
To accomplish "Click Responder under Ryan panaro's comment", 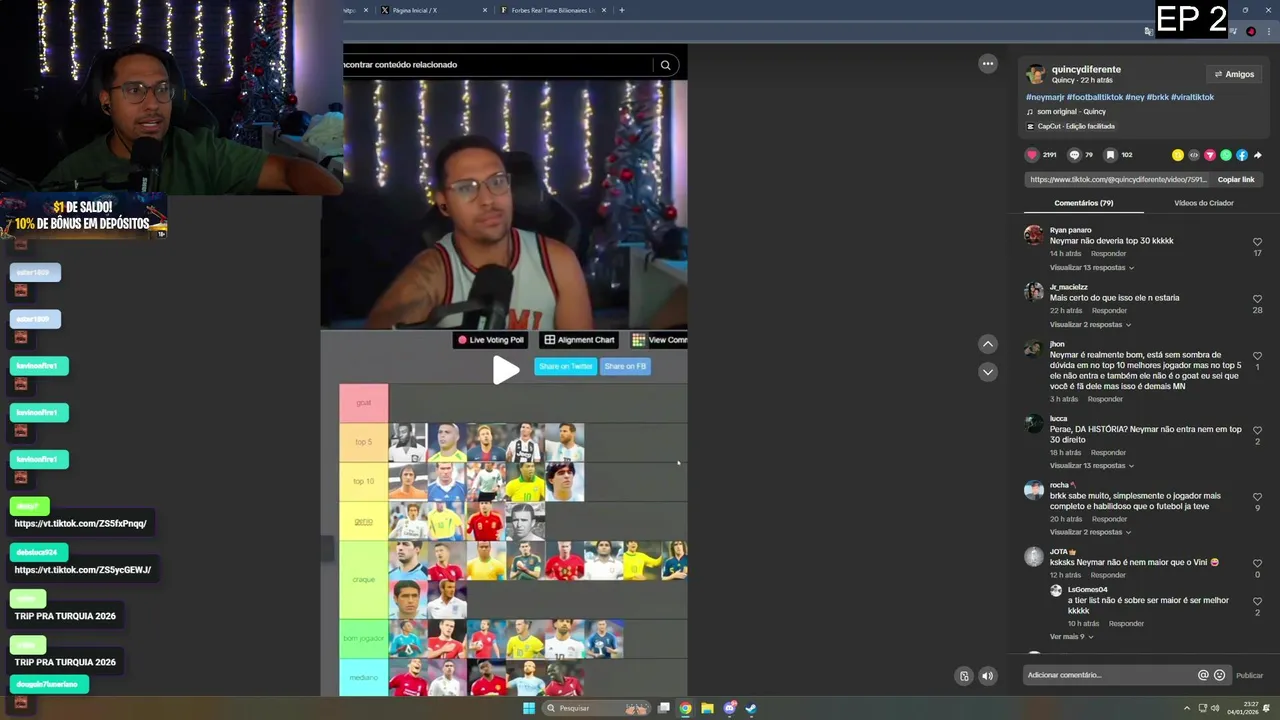I will [1108, 254].
